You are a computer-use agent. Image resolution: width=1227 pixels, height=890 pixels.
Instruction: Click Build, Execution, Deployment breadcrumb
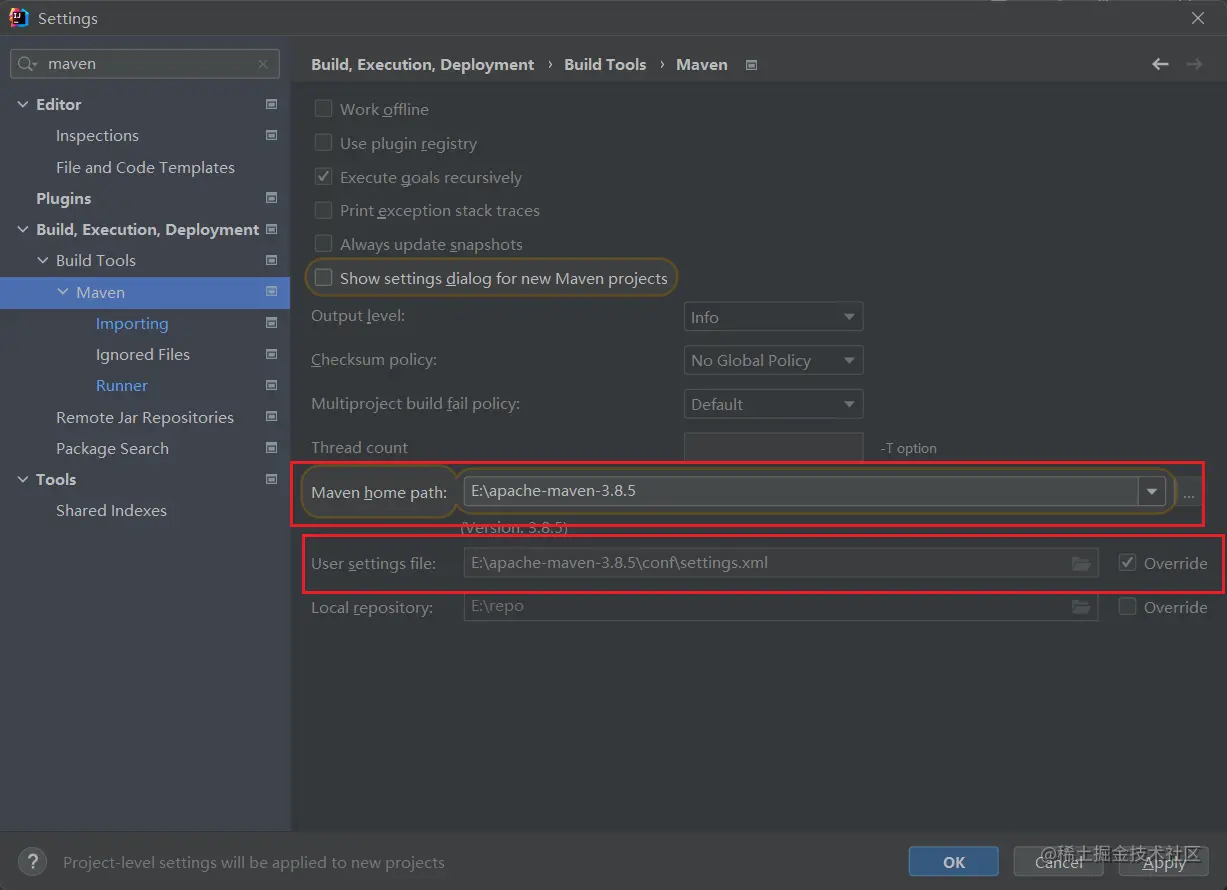coord(422,64)
